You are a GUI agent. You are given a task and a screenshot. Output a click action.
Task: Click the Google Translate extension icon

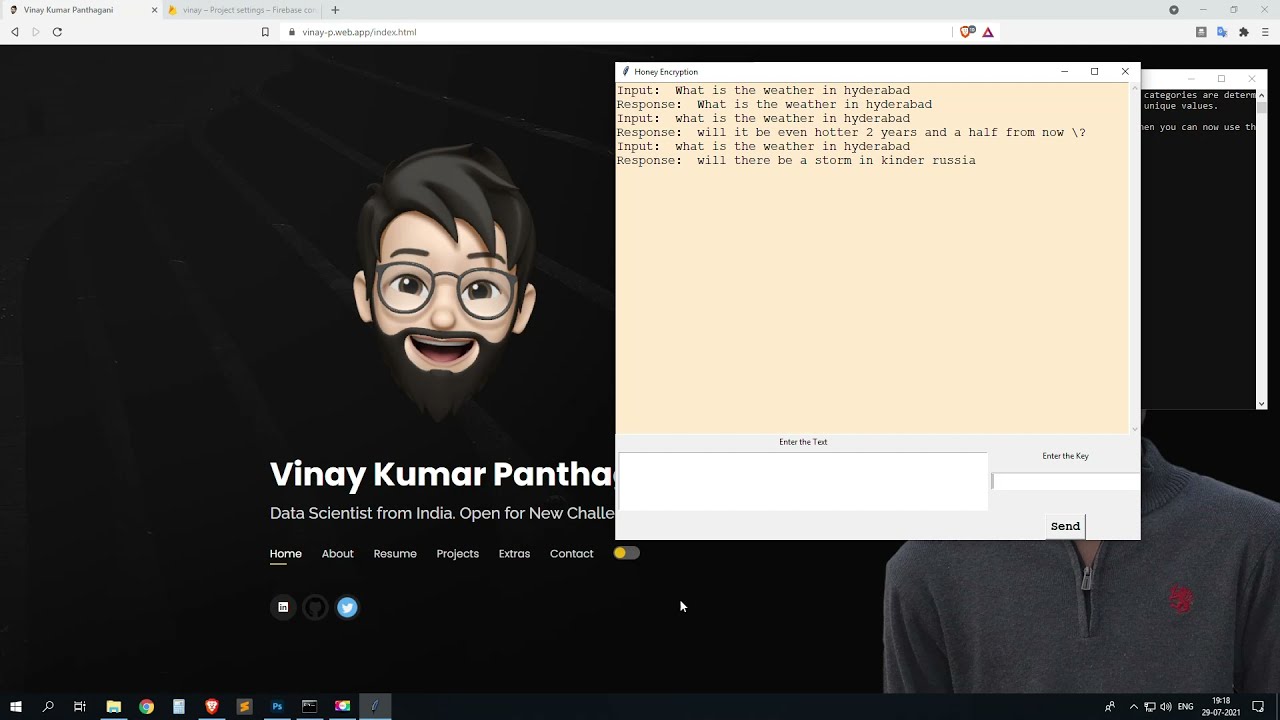click(x=1222, y=32)
